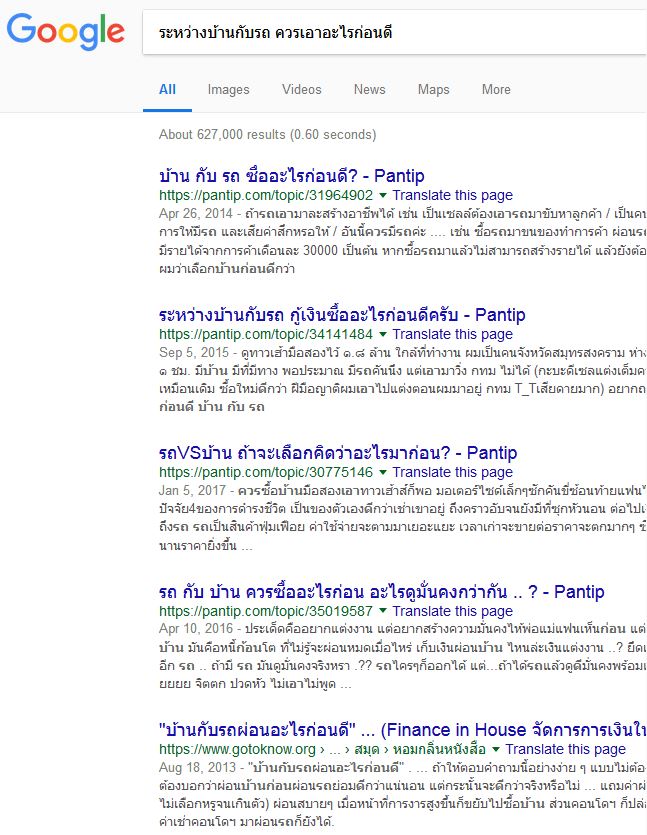Click 'About 627,000 results' stats text
The image size is (647, 835).
coord(267,134)
